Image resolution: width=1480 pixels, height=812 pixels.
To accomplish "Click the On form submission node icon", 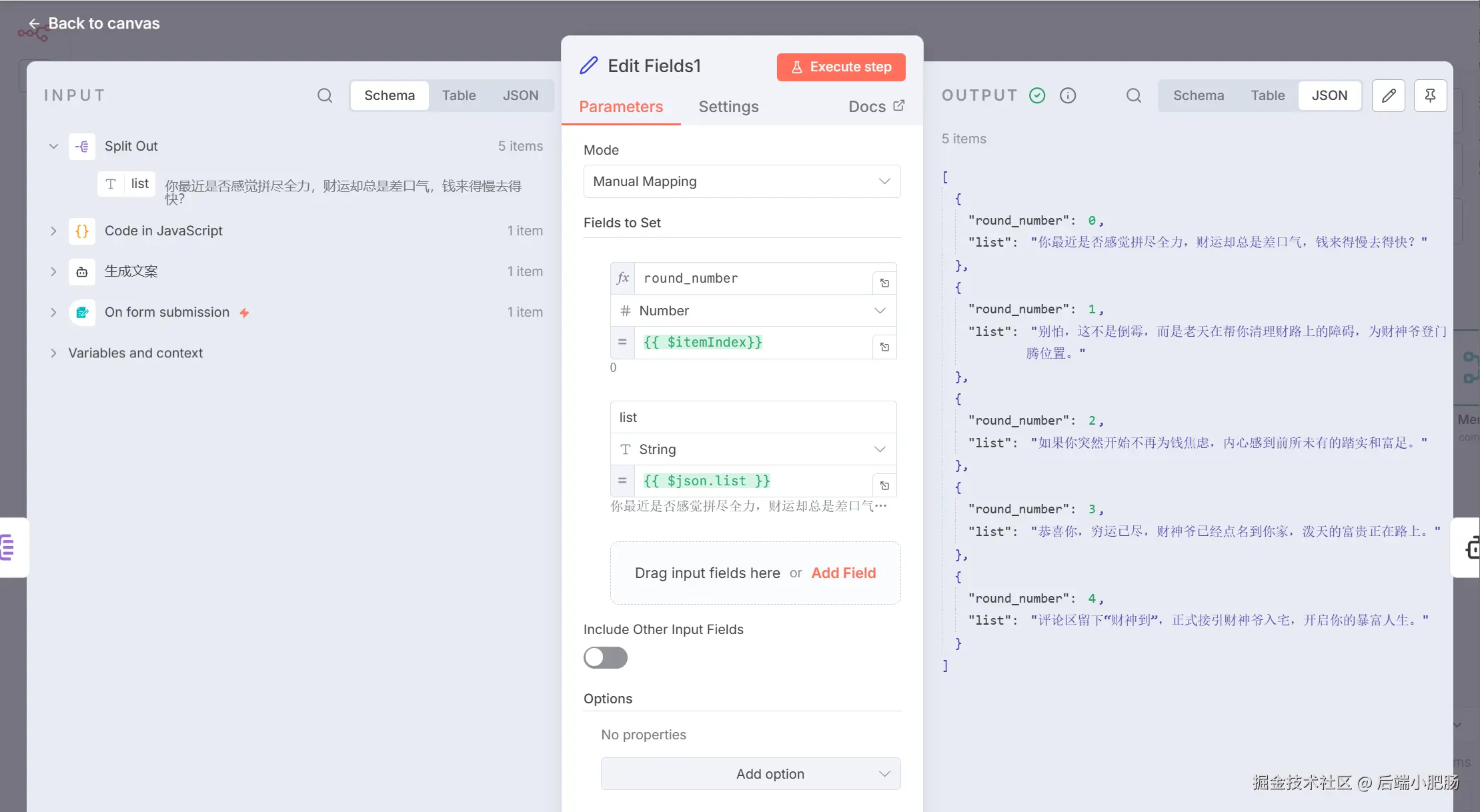I will coord(82,312).
